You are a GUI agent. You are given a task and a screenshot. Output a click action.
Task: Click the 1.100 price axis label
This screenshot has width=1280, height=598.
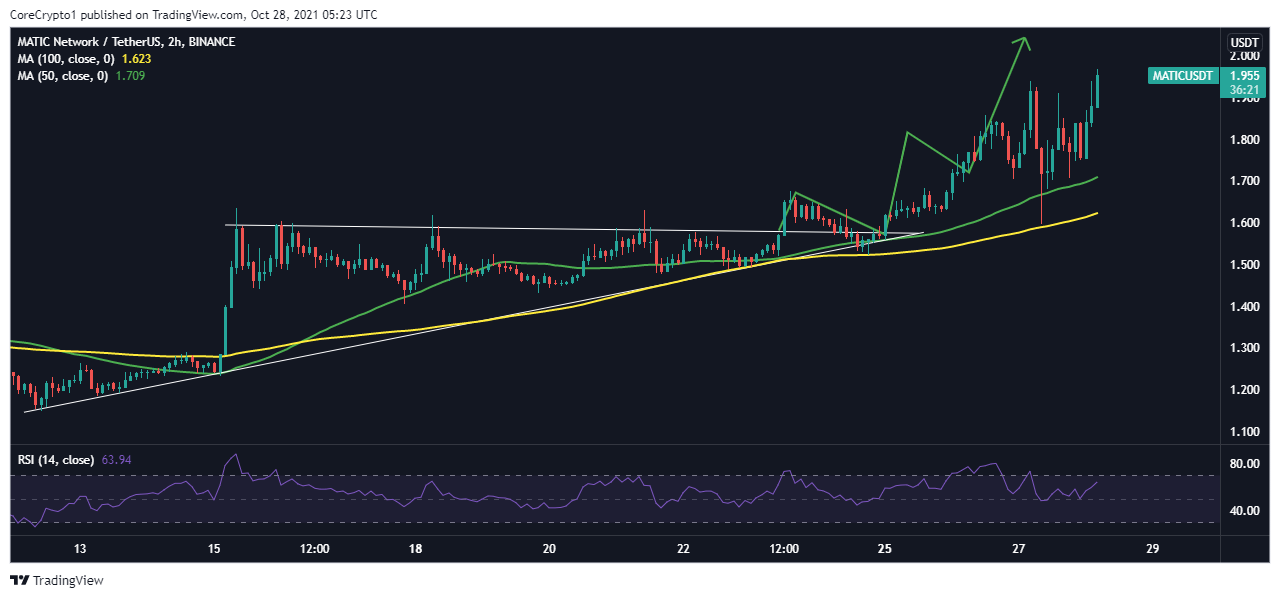pyautogui.click(x=1244, y=432)
